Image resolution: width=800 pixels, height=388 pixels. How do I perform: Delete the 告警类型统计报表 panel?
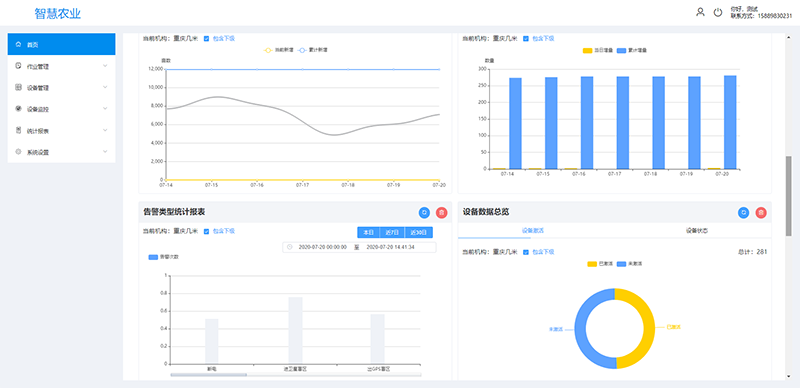tap(441, 212)
